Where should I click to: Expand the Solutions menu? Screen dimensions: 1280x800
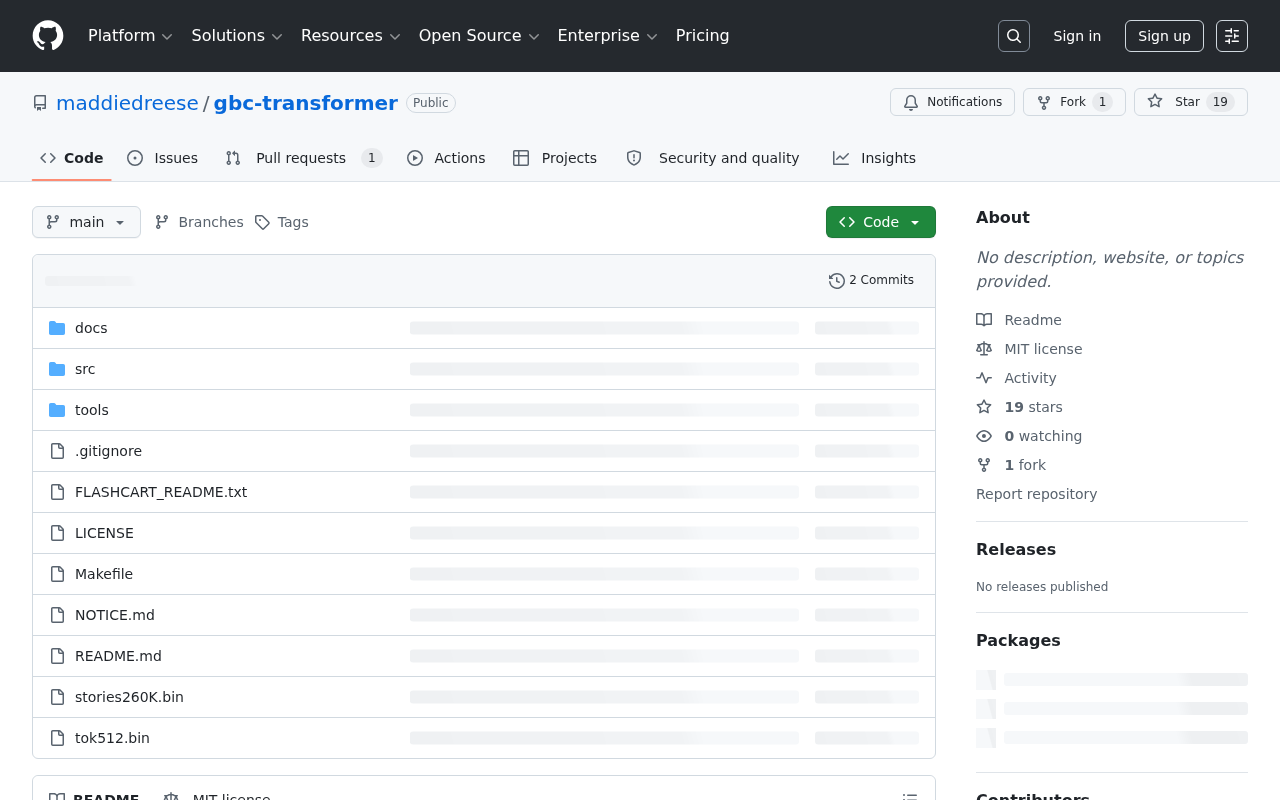point(237,36)
